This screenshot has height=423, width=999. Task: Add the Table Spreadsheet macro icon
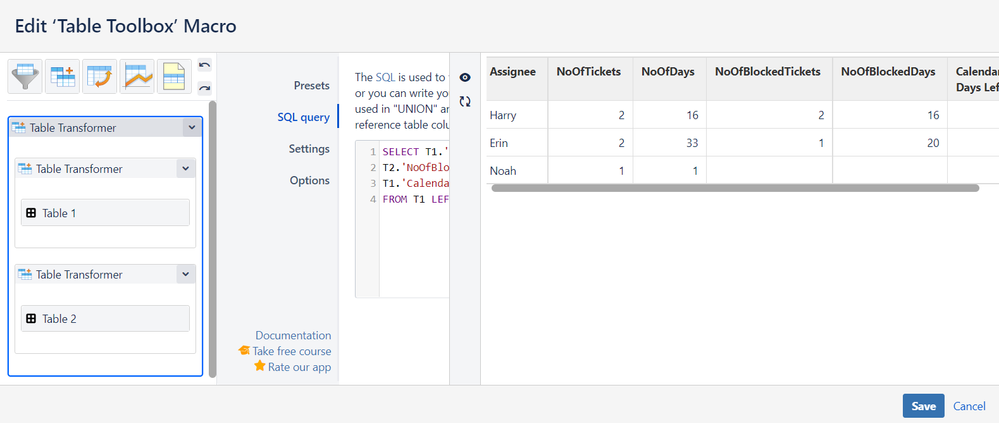175,76
